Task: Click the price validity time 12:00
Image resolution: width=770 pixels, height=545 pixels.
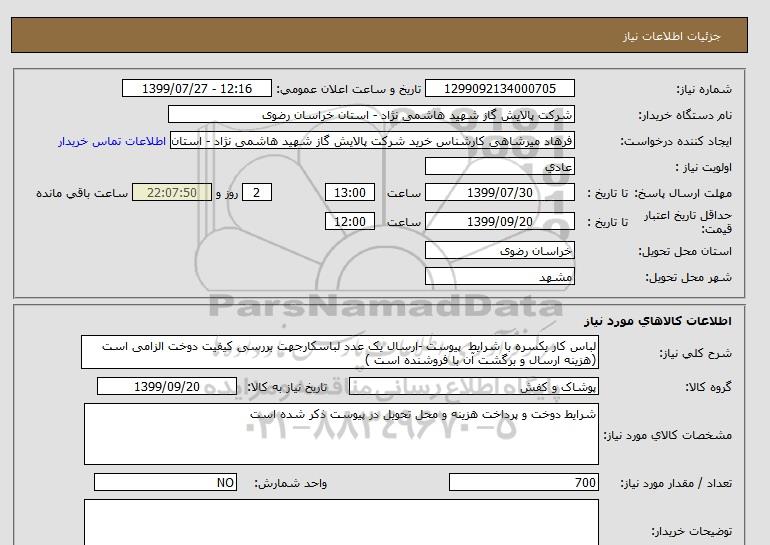Action: click(x=351, y=222)
